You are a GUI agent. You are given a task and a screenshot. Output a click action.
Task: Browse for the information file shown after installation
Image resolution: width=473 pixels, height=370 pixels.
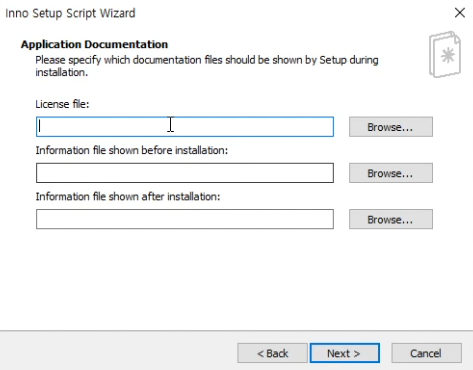click(391, 219)
